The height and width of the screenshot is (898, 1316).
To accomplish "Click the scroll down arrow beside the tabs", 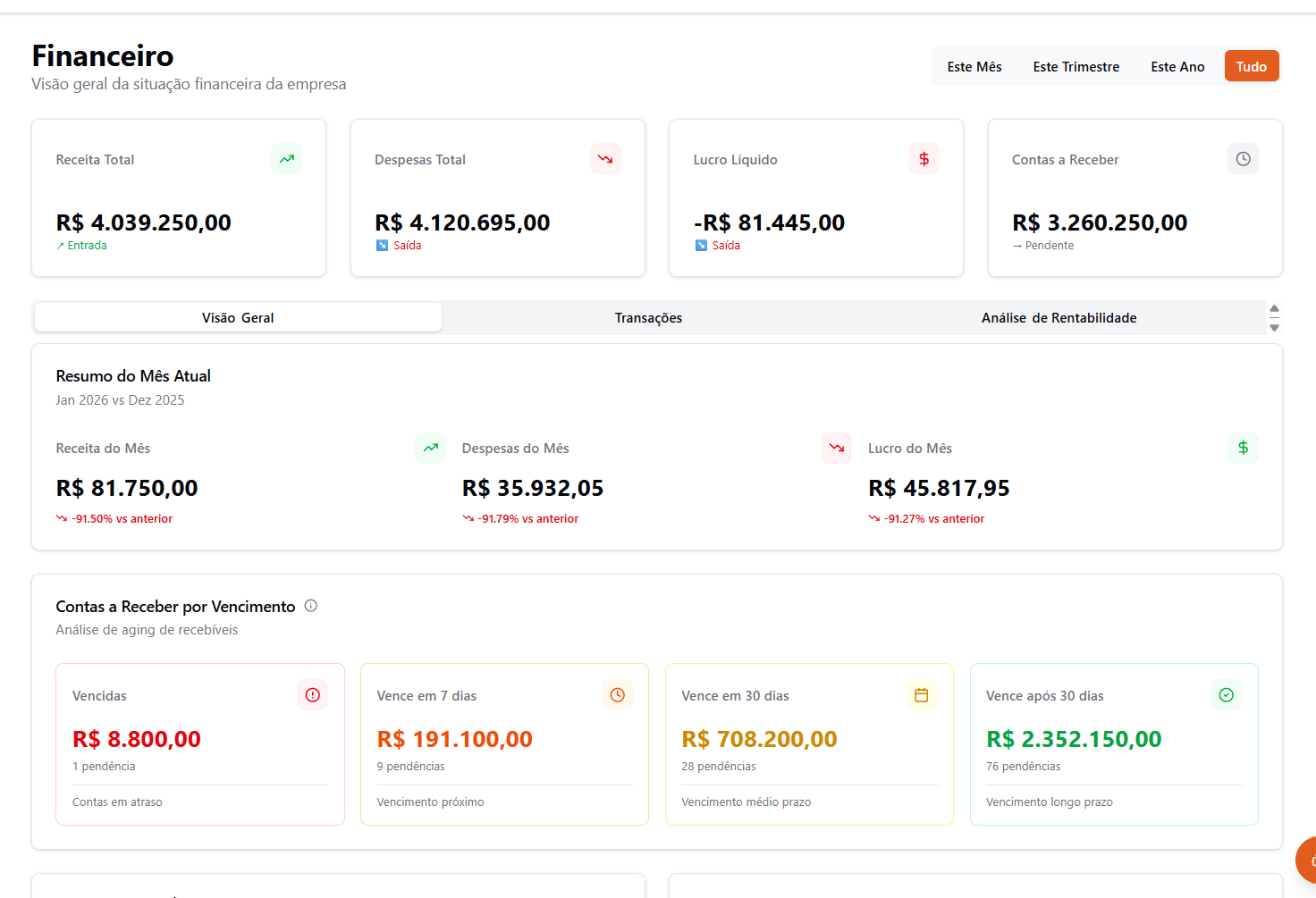I will click(1274, 328).
